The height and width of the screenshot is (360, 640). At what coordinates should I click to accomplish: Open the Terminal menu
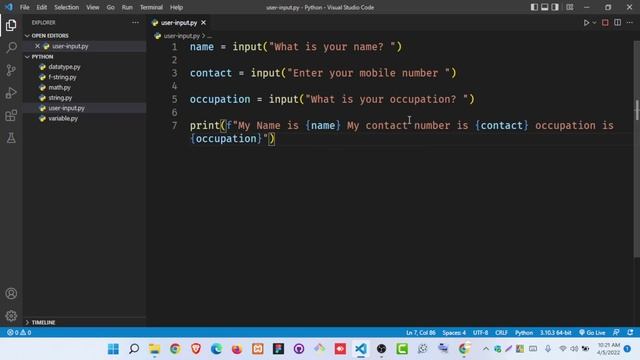[x=151, y=7]
